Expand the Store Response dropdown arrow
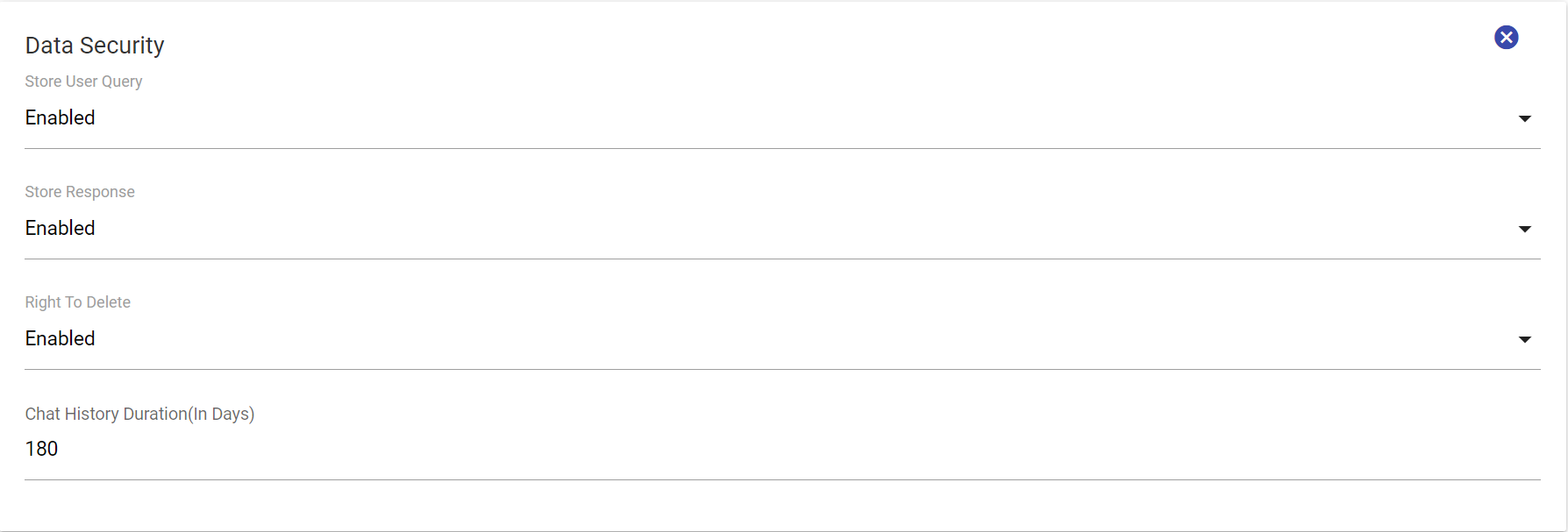1568x532 pixels. [1524, 229]
